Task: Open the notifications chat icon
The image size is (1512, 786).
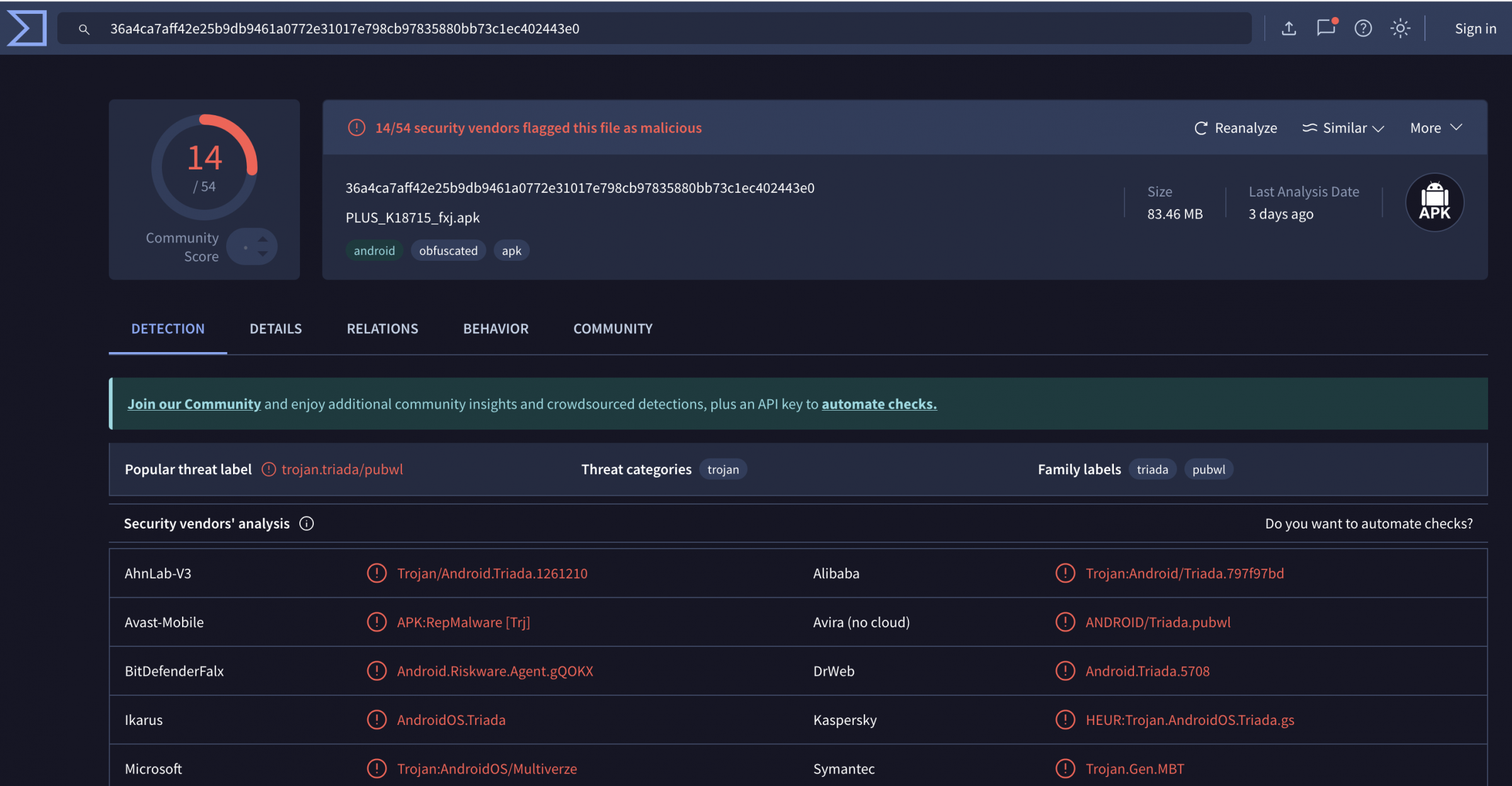Action: (1326, 28)
